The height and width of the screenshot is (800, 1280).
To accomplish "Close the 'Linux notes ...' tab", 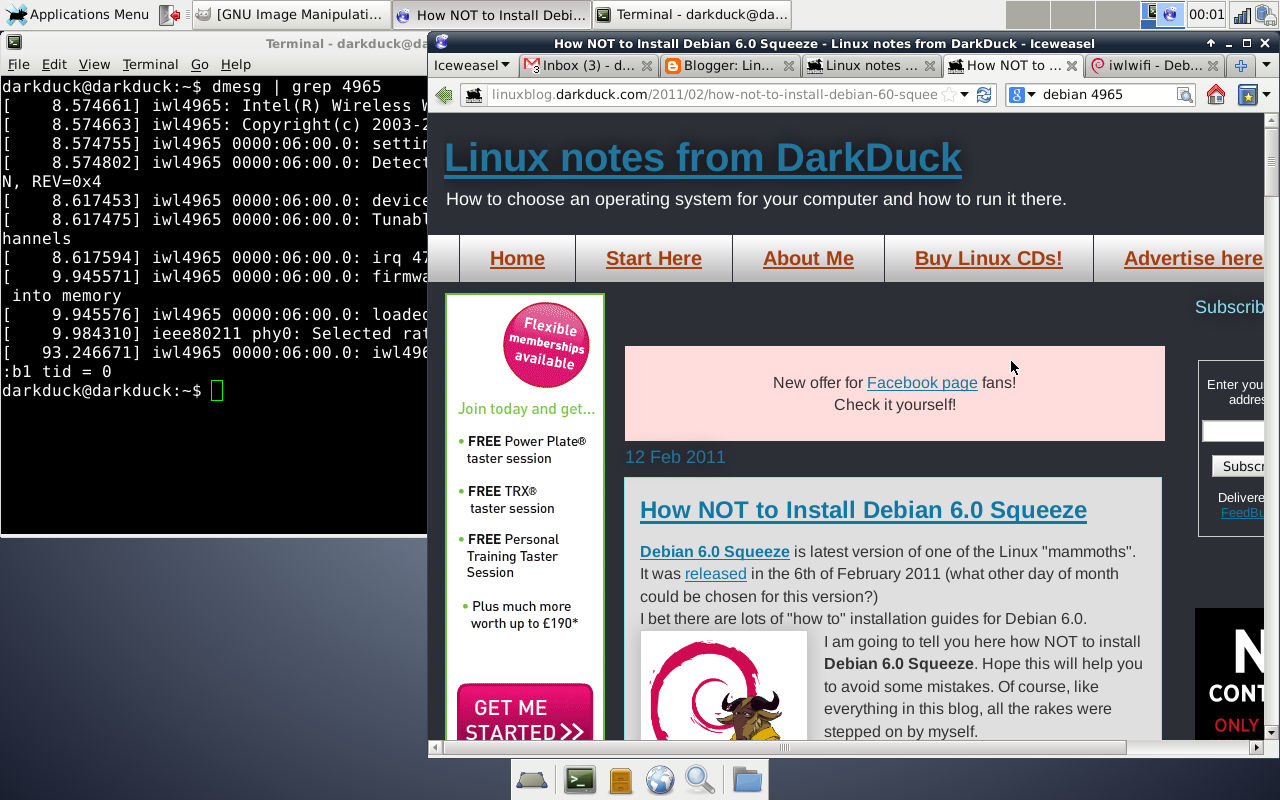I will pos(929,66).
